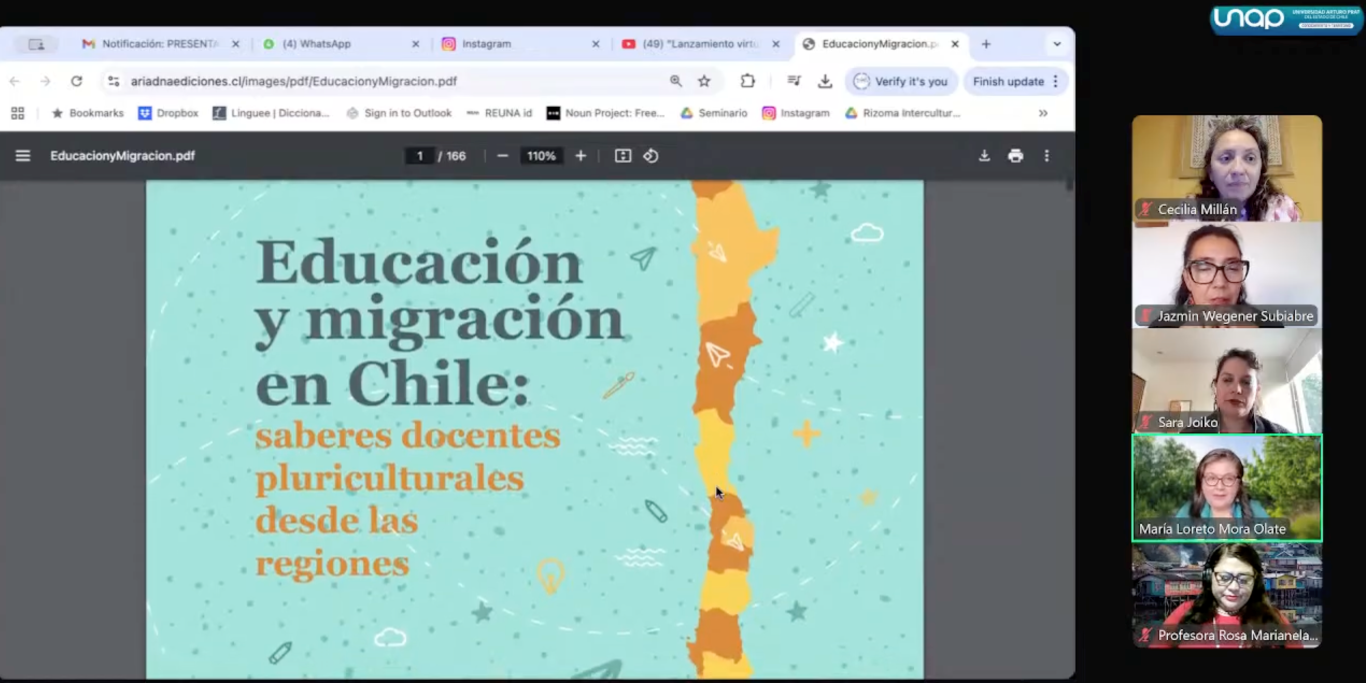Rotate the PDF counterclockwise
The width and height of the screenshot is (1366, 683).
(651, 156)
